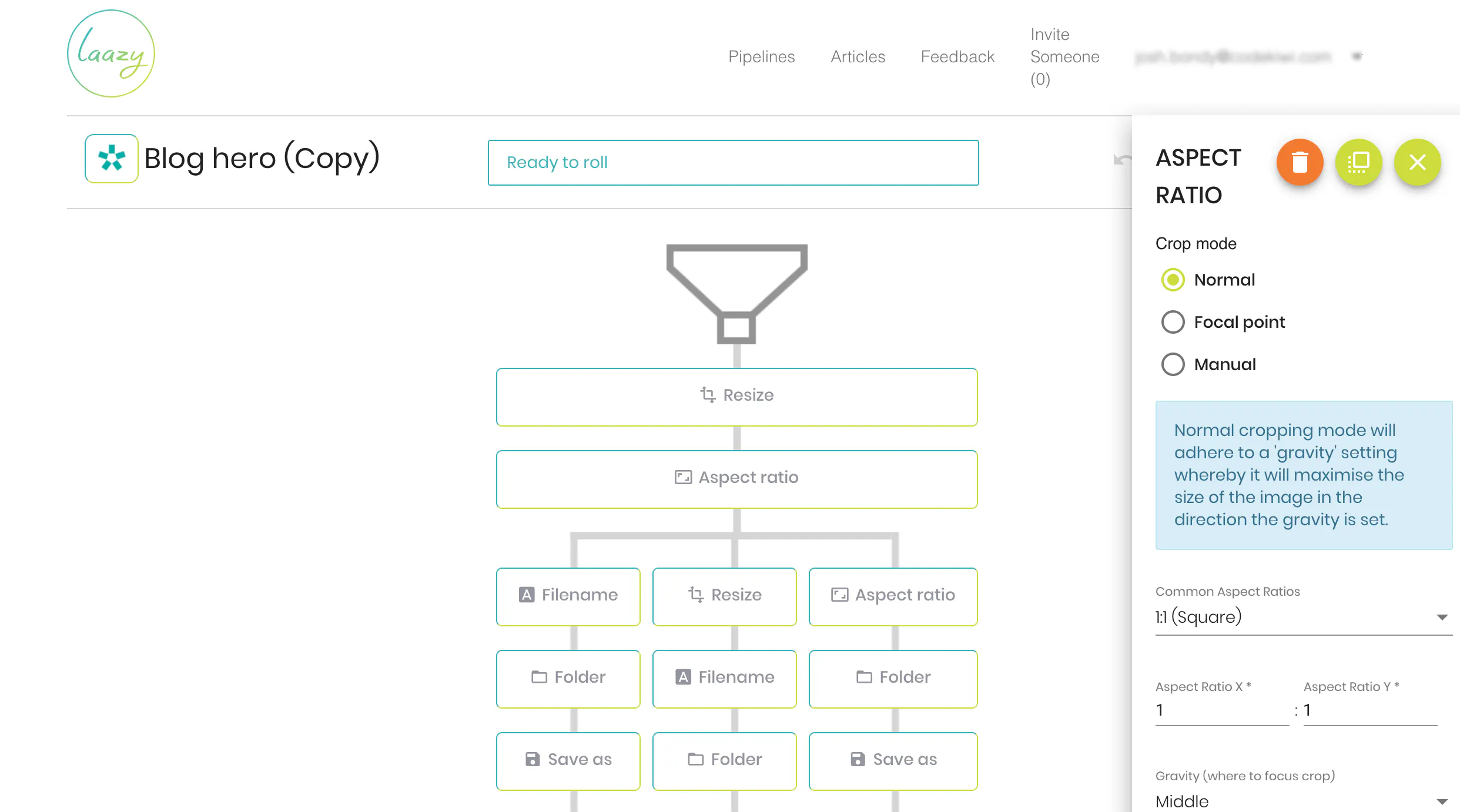Click the disk icon in the right-branch Save as step
The image size is (1460, 812).
tap(858, 759)
